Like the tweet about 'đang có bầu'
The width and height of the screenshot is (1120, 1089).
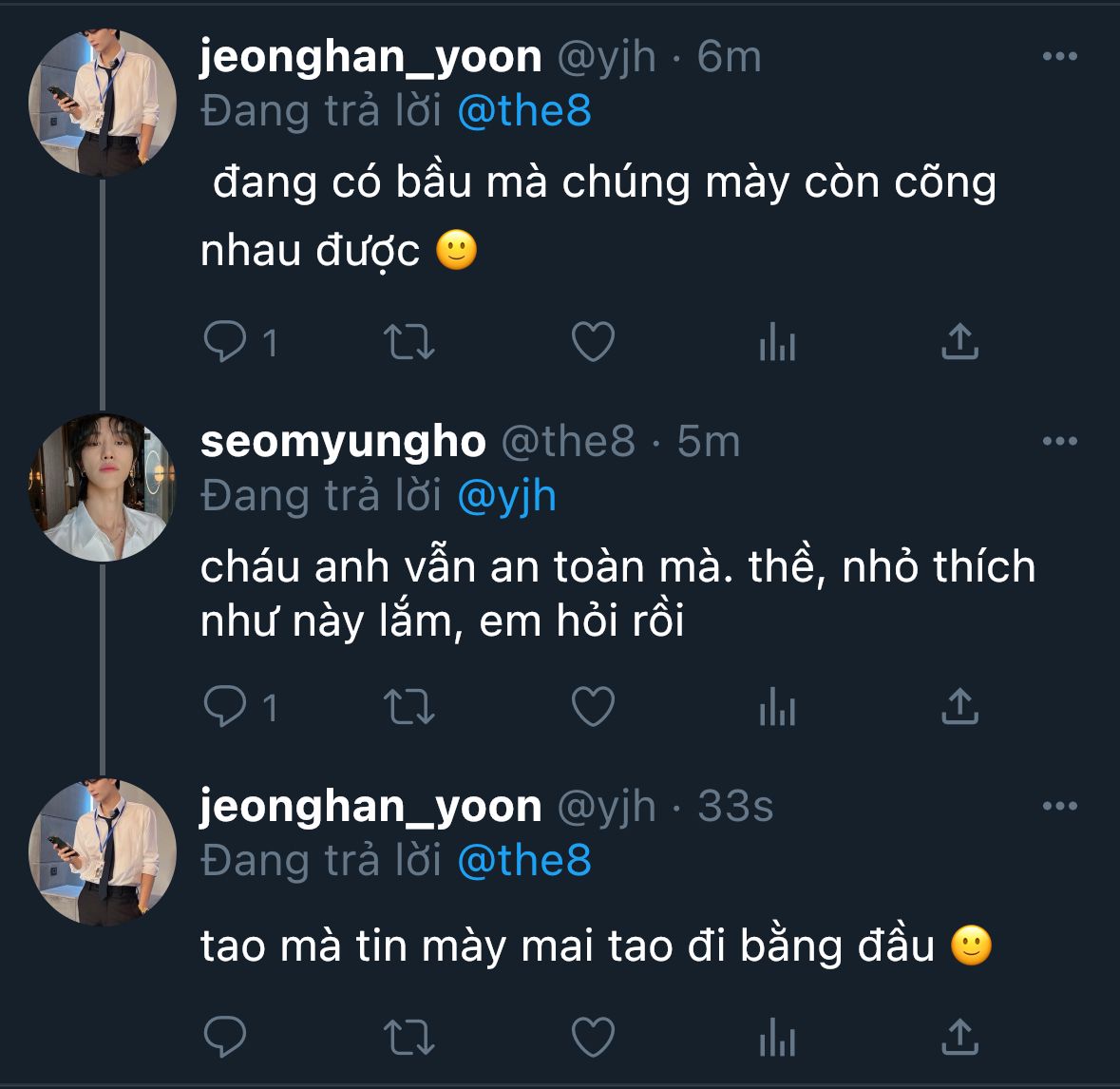click(593, 342)
